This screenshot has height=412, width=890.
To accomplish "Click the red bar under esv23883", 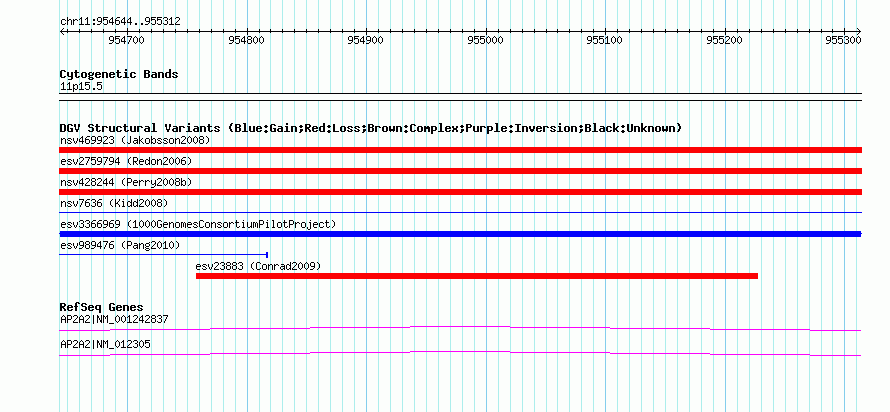I will pos(477,276).
